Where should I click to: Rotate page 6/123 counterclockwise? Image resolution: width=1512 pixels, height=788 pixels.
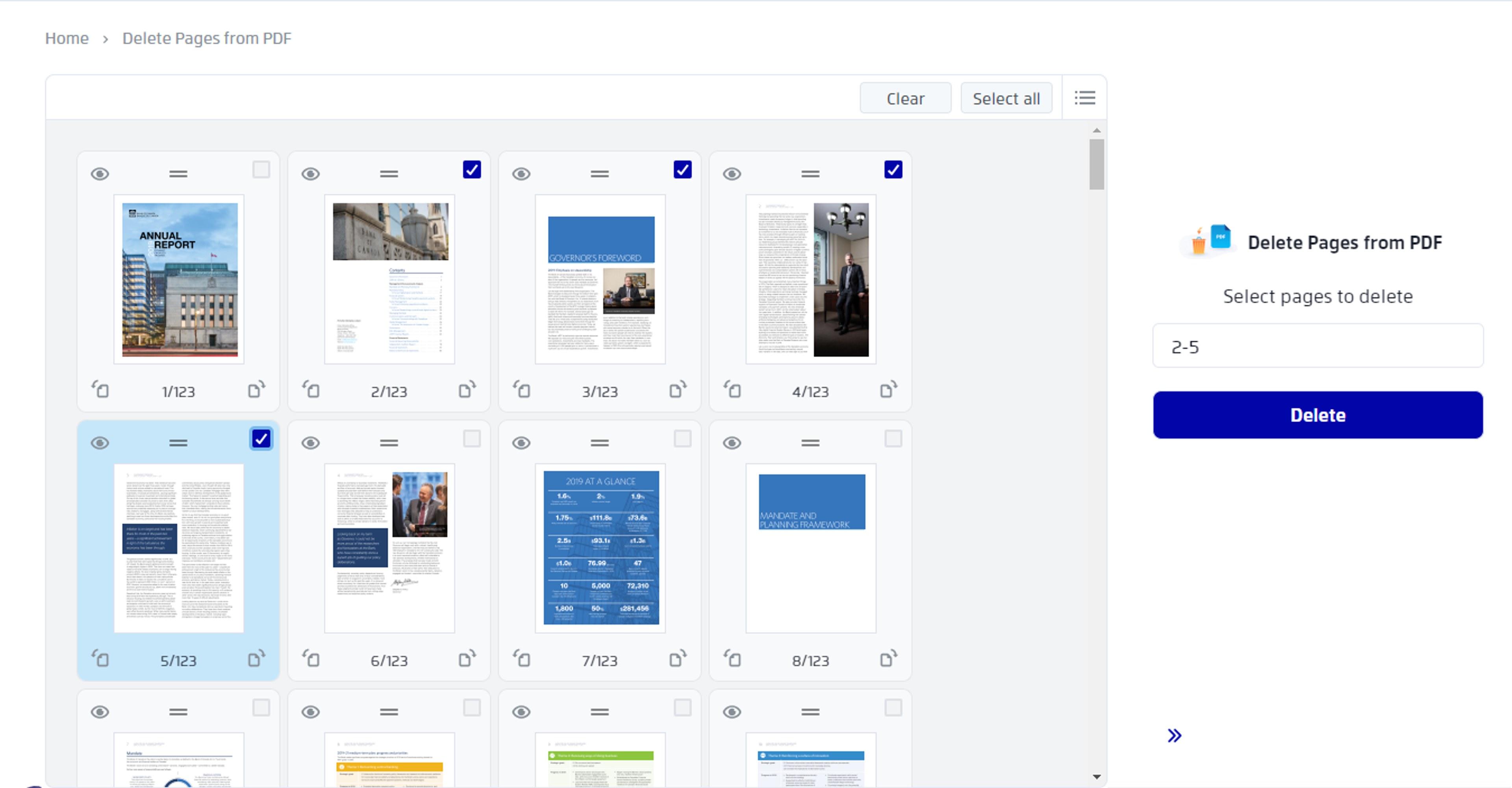311,658
